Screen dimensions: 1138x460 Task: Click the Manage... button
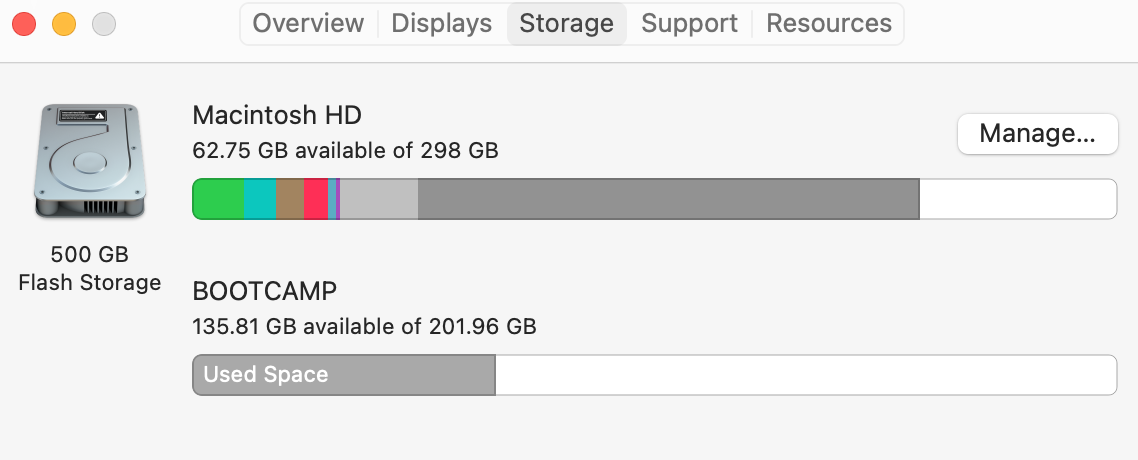tap(1037, 134)
